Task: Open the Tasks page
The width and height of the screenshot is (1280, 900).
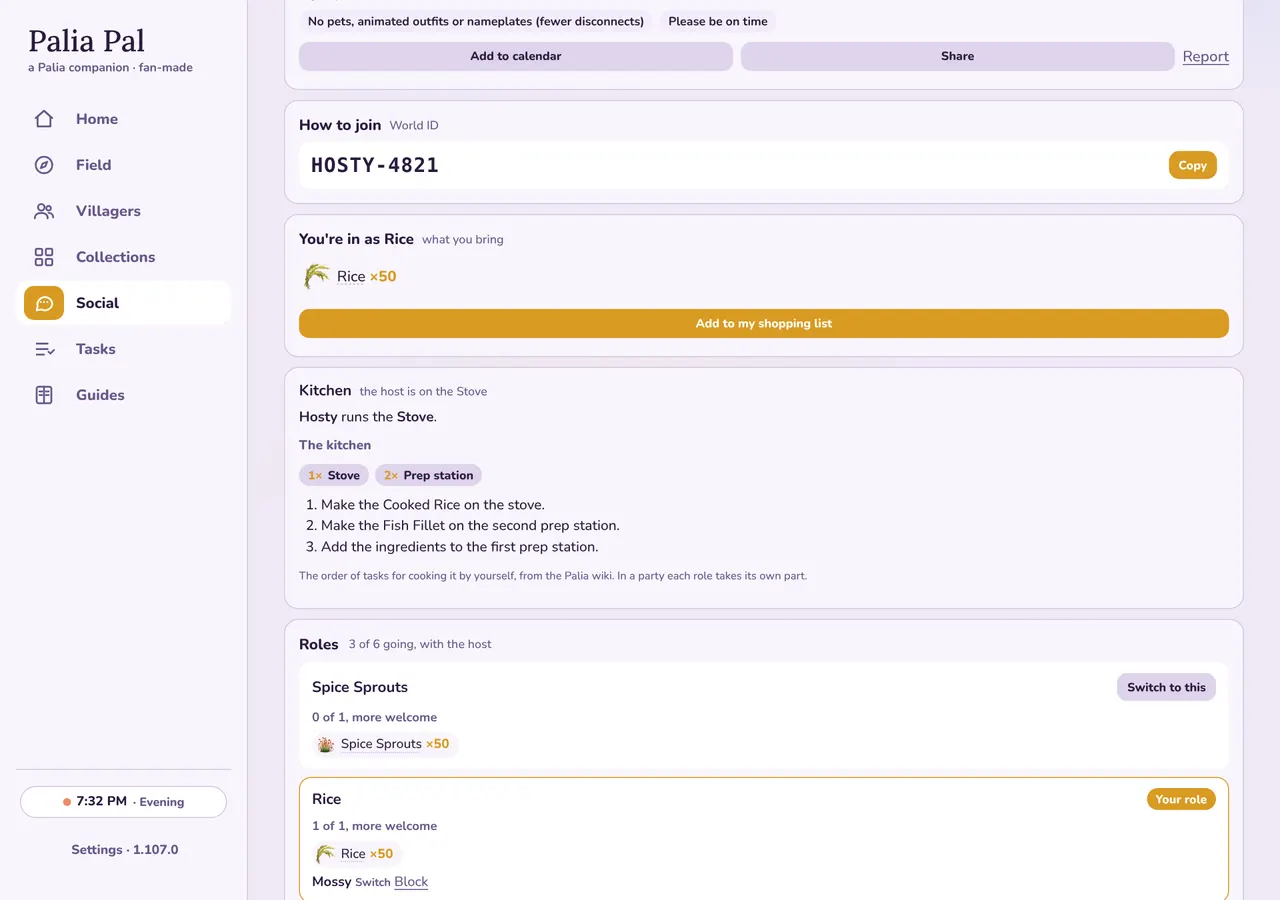Action: pos(124,349)
